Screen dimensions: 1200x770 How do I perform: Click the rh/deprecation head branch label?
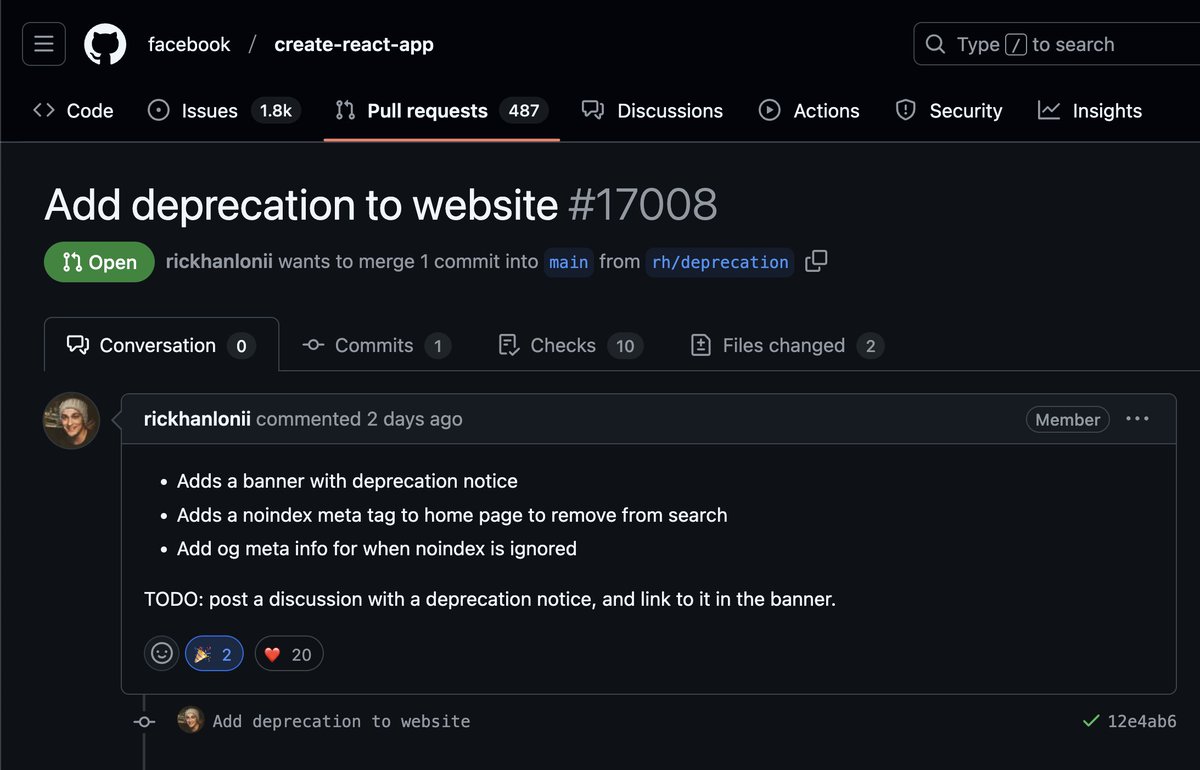pyautogui.click(x=720, y=262)
